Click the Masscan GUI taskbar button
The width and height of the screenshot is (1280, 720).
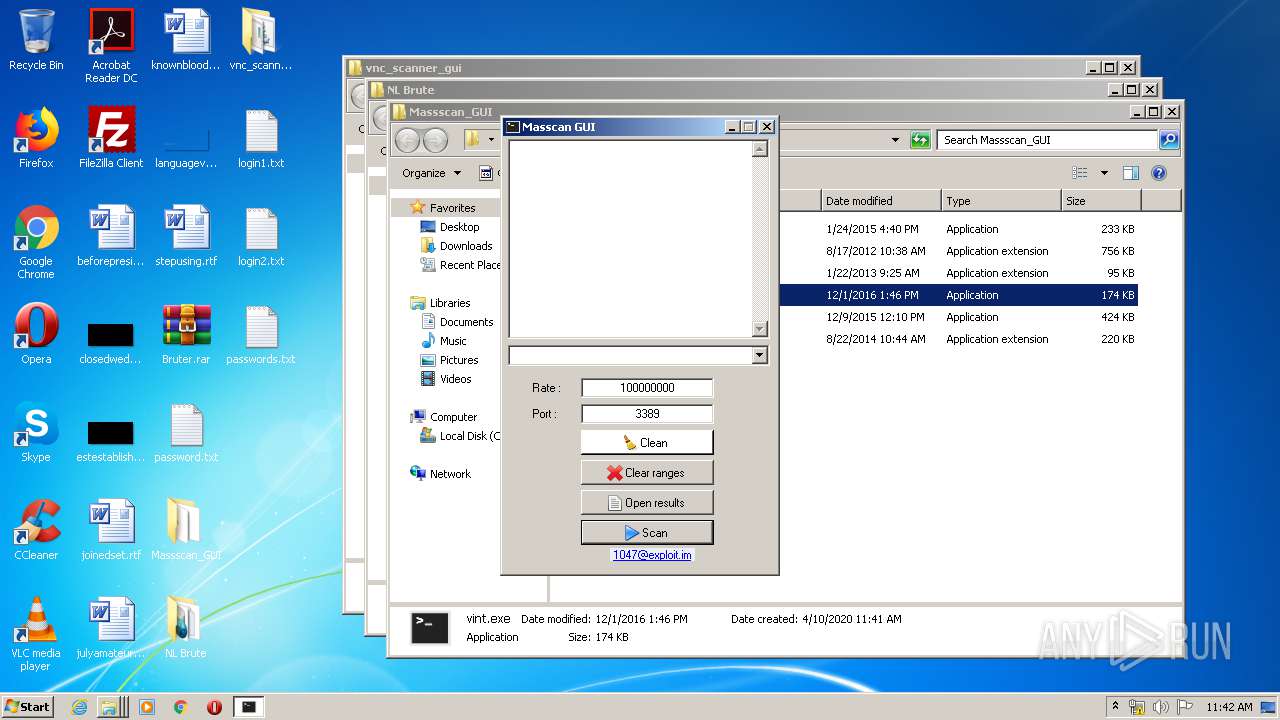click(x=248, y=707)
